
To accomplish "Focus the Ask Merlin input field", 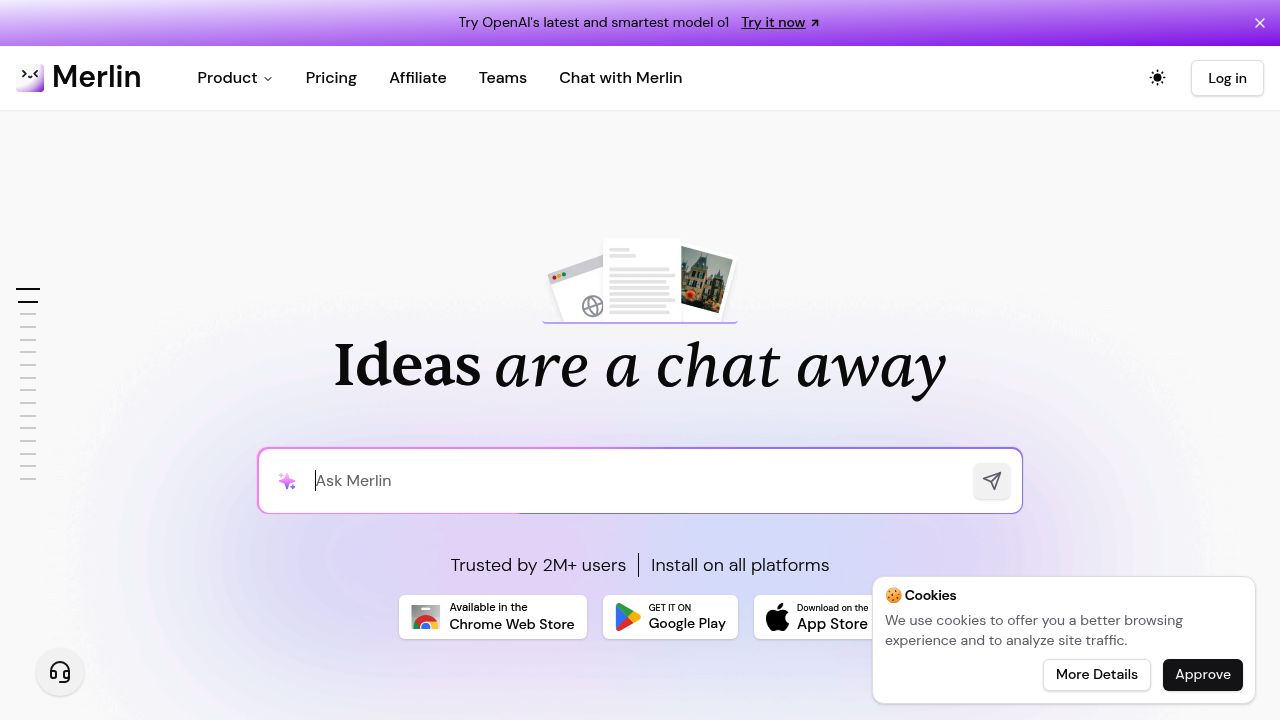I will [x=640, y=481].
